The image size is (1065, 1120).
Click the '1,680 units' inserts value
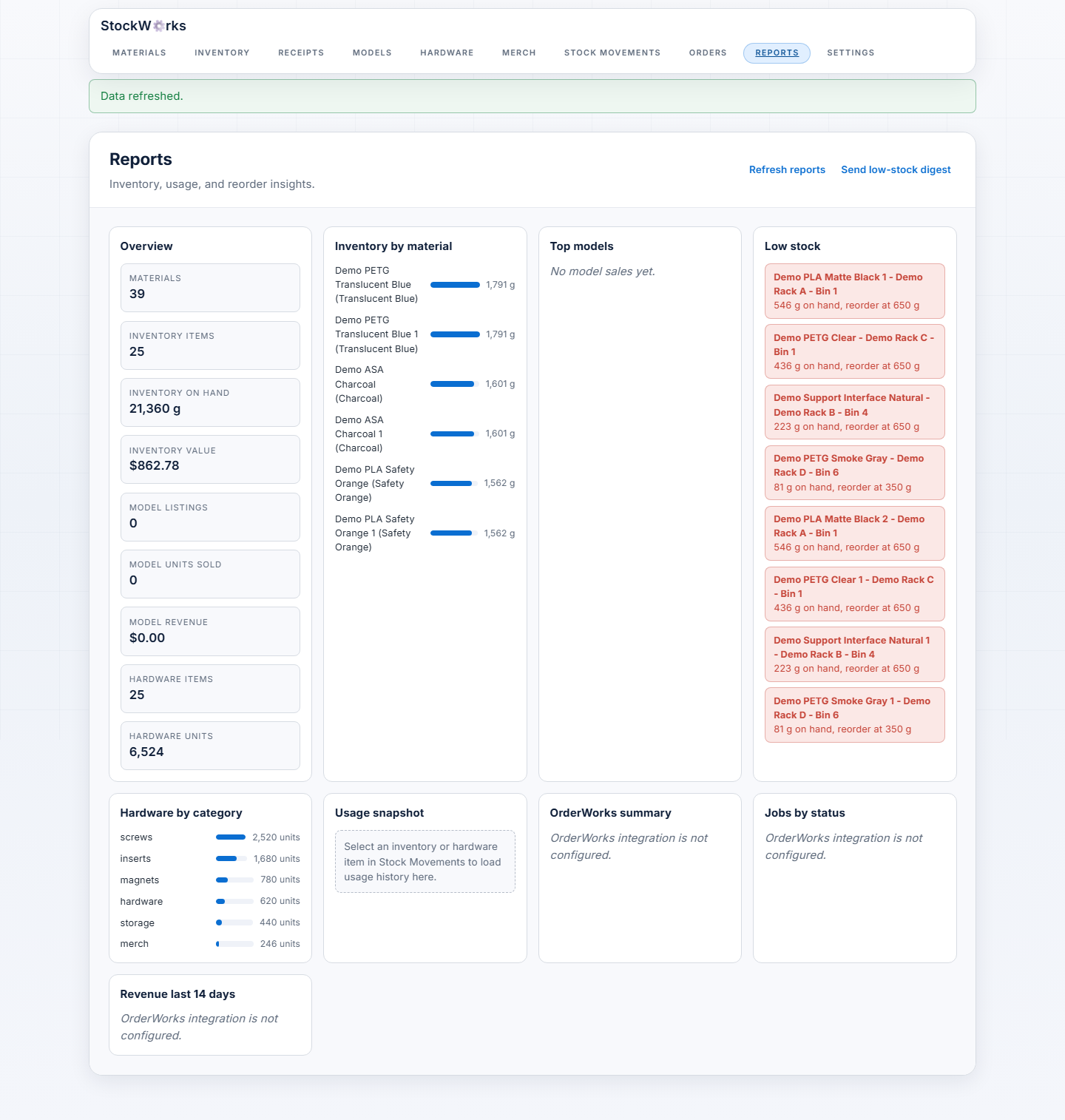[277, 859]
